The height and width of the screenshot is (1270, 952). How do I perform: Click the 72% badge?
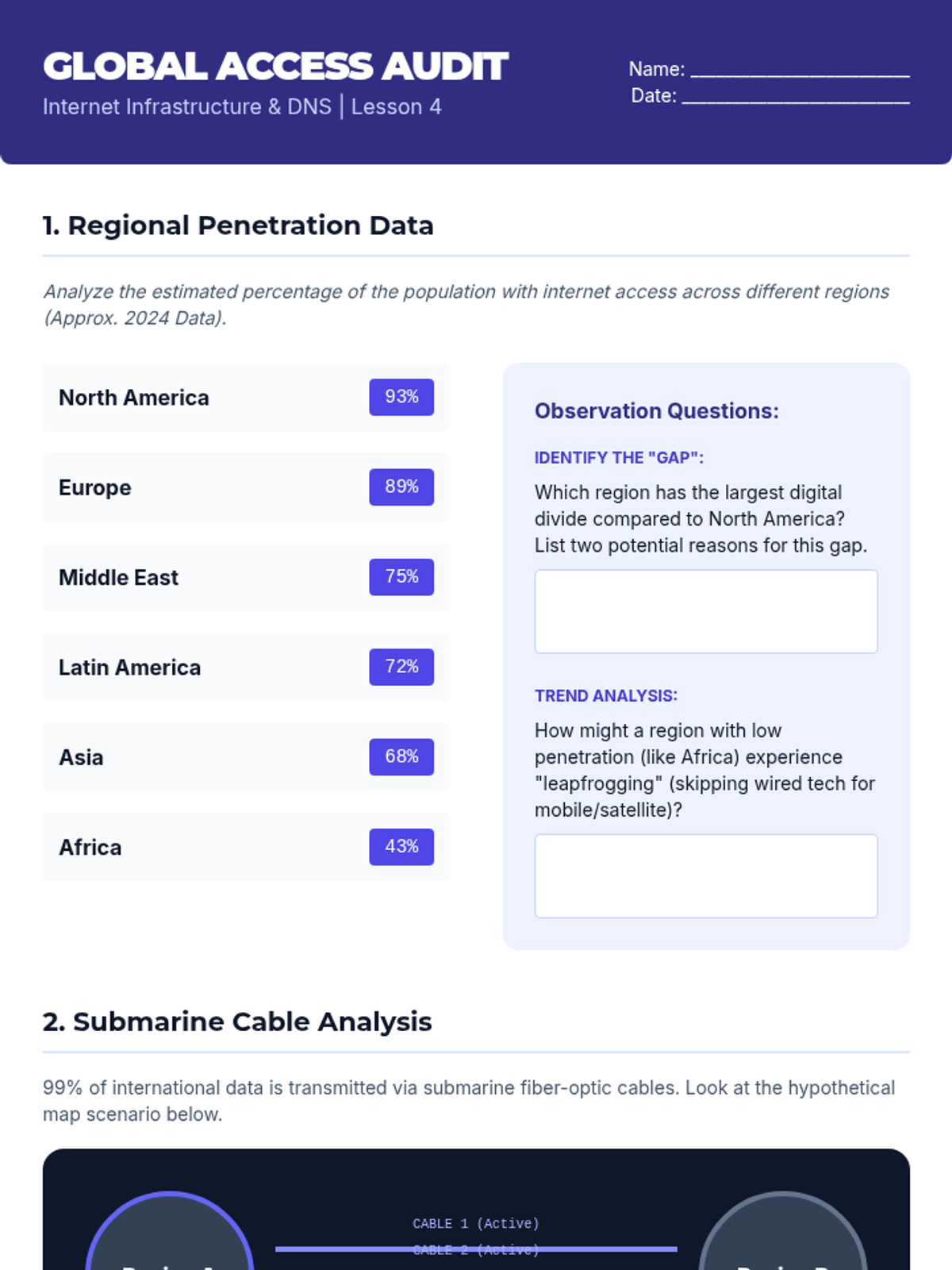(x=401, y=667)
